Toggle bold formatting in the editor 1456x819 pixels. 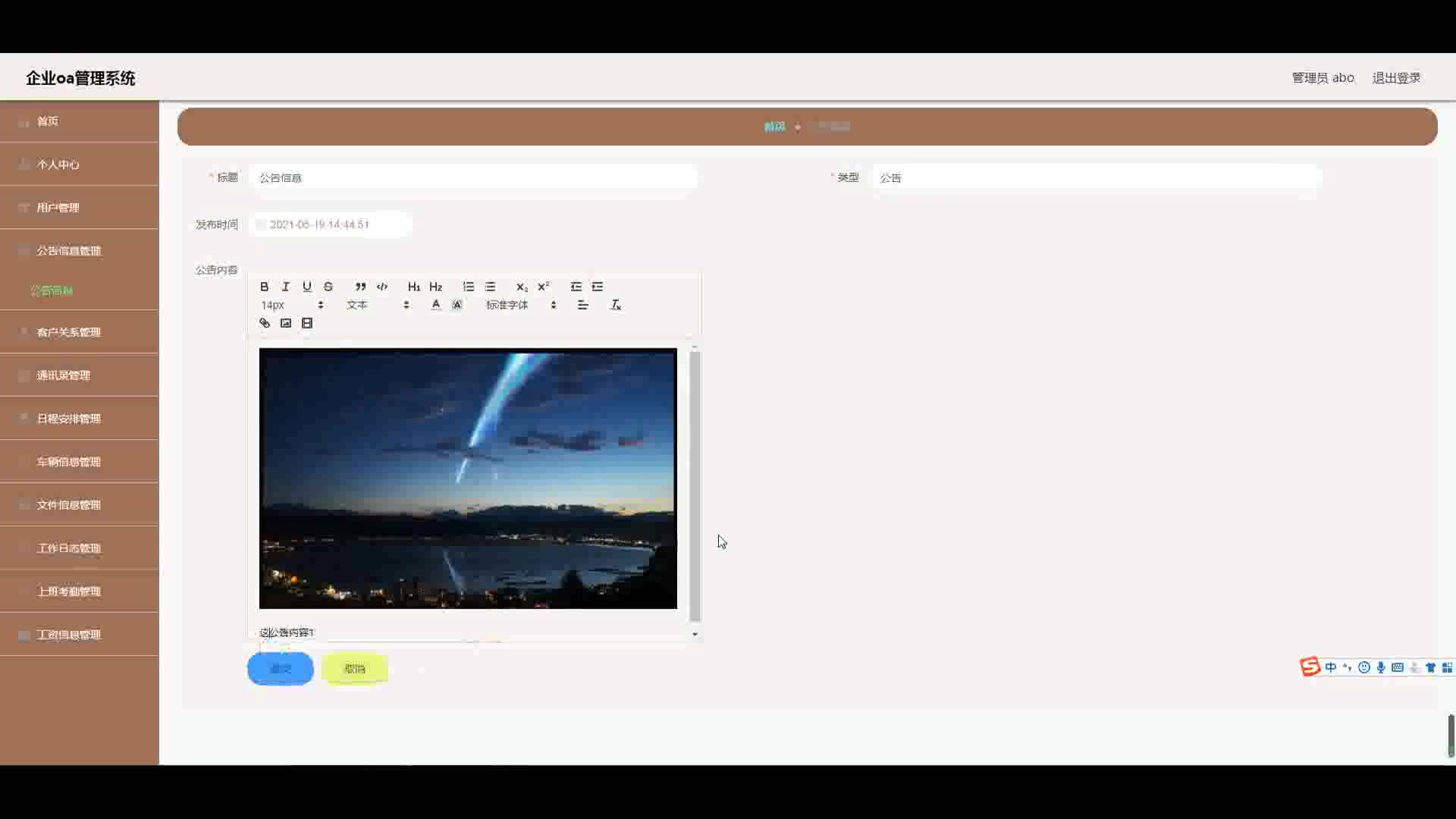coord(264,287)
